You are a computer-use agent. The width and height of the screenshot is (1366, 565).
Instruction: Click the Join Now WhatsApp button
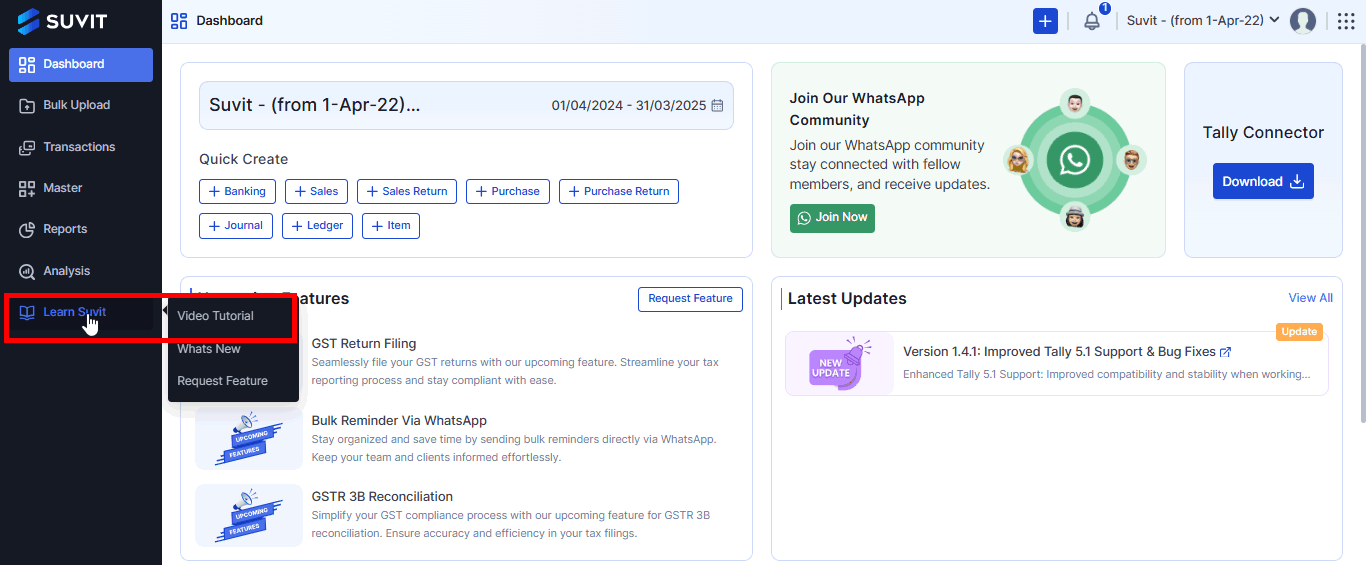832,218
